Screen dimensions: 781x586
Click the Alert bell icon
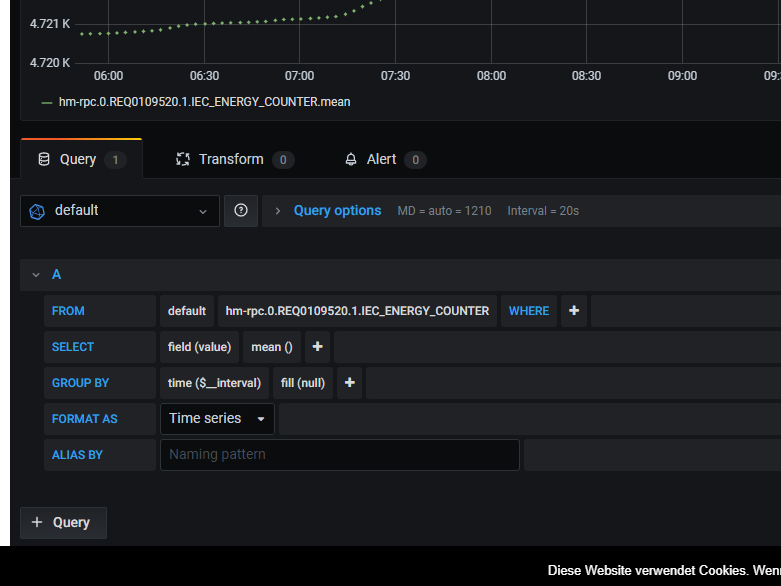pyautogui.click(x=351, y=159)
